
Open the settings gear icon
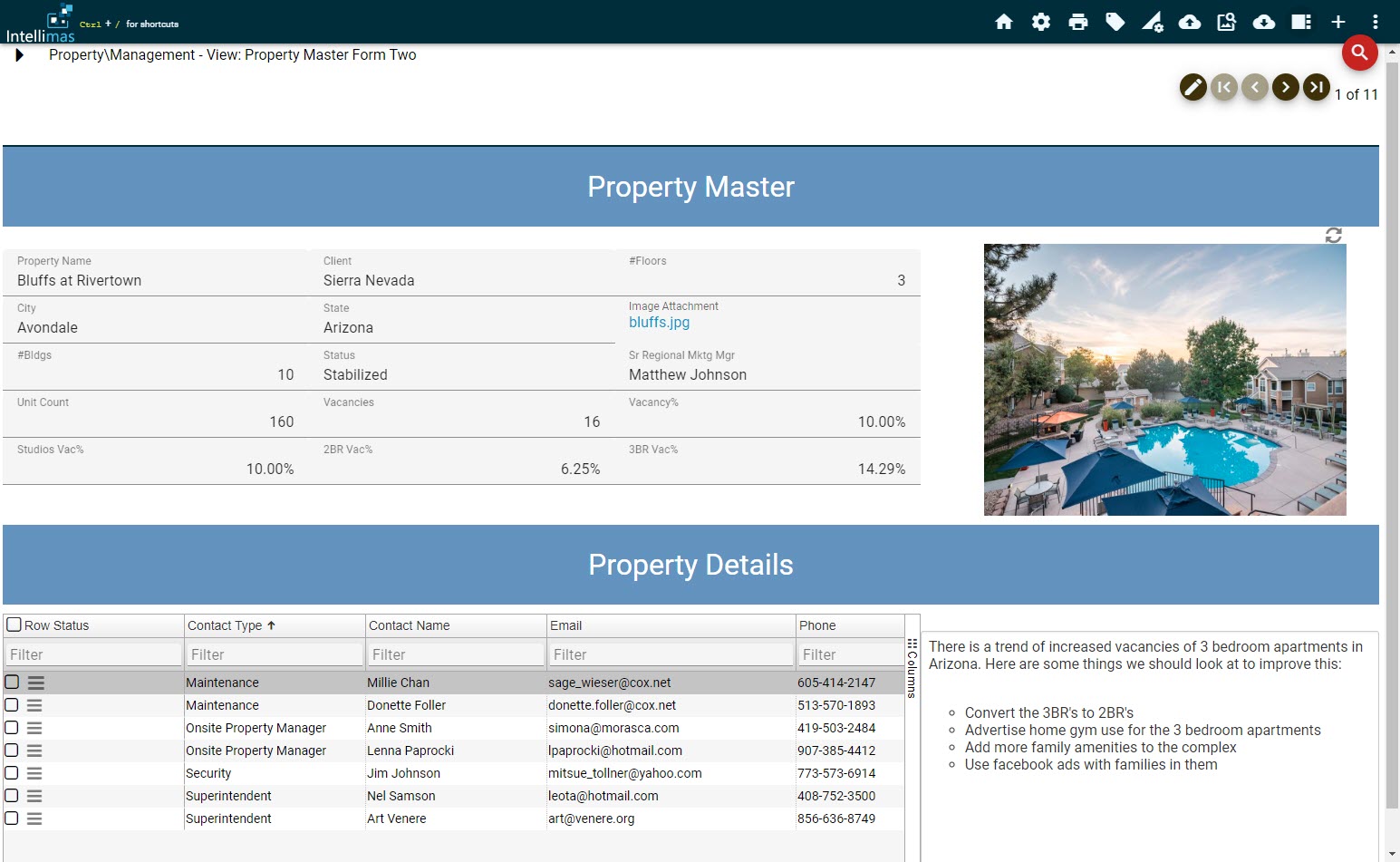click(x=1040, y=22)
